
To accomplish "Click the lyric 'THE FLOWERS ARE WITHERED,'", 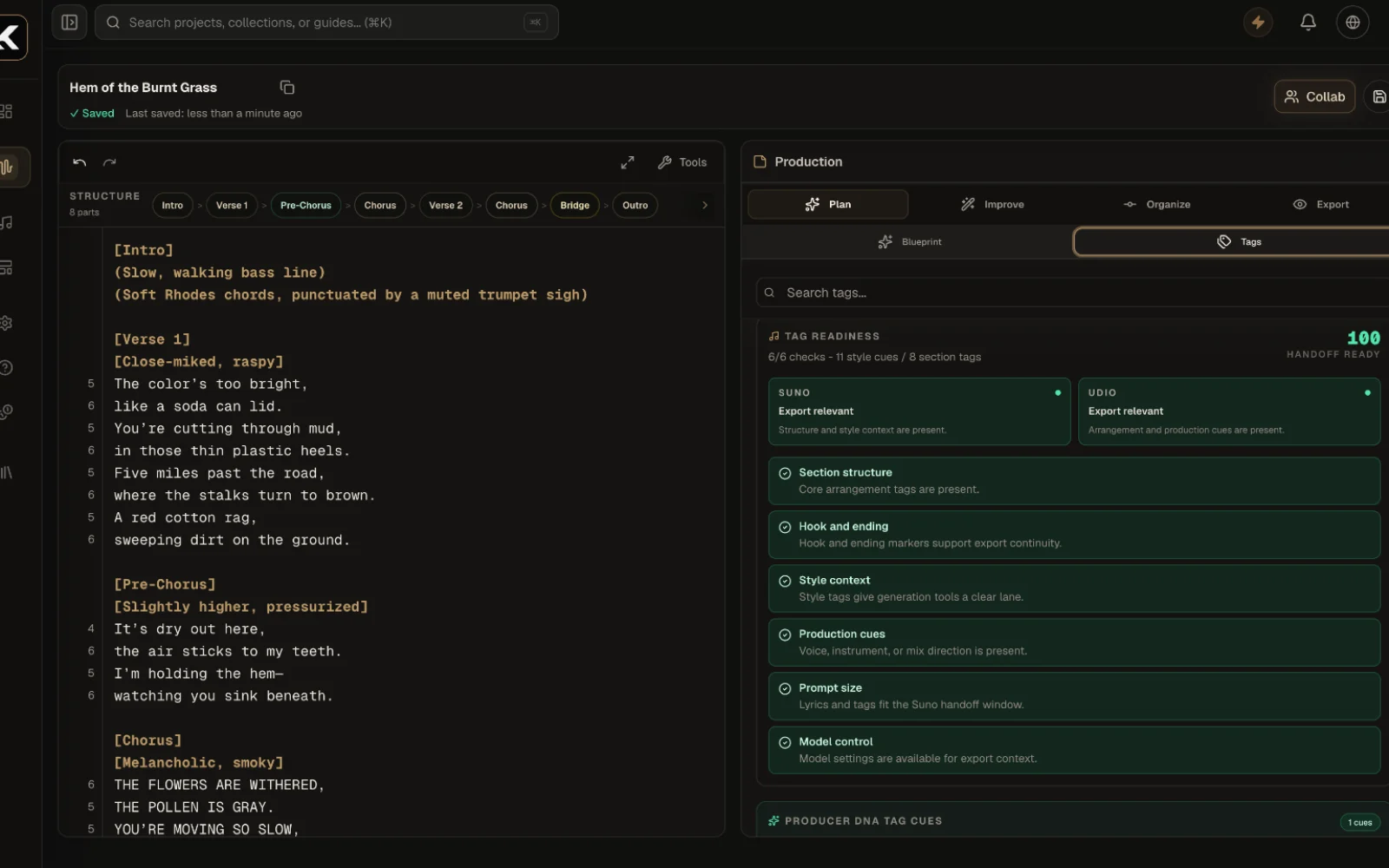I will 219,786.
